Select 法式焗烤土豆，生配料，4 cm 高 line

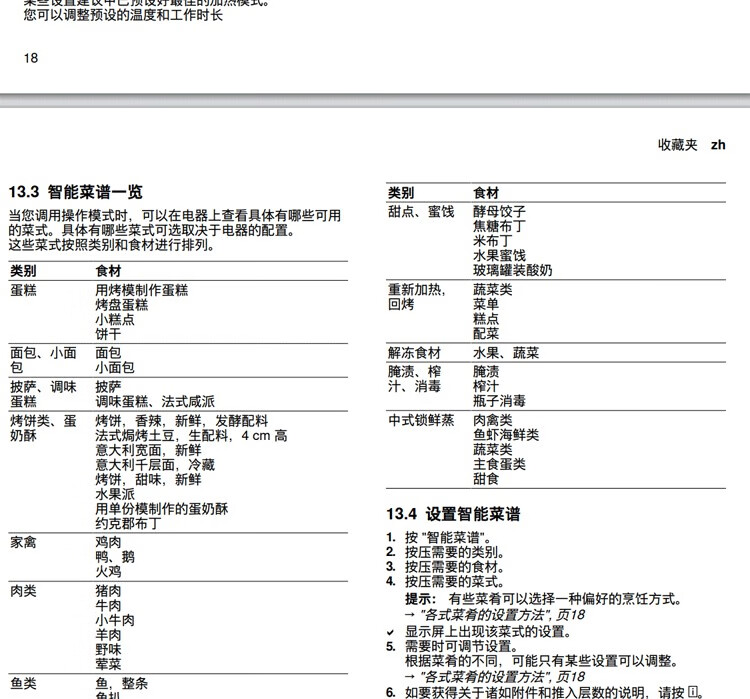191,435
